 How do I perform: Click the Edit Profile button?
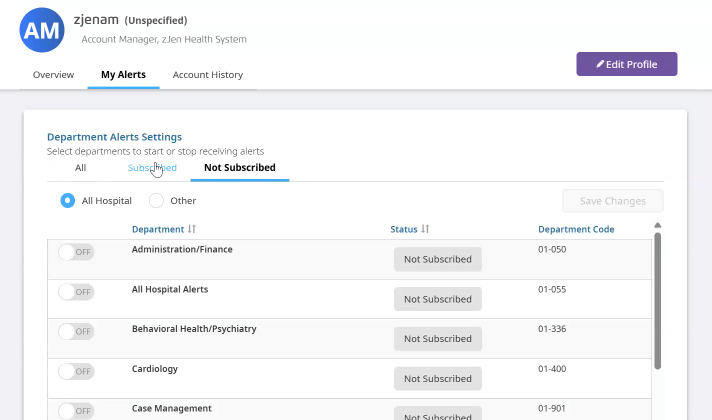(x=627, y=64)
